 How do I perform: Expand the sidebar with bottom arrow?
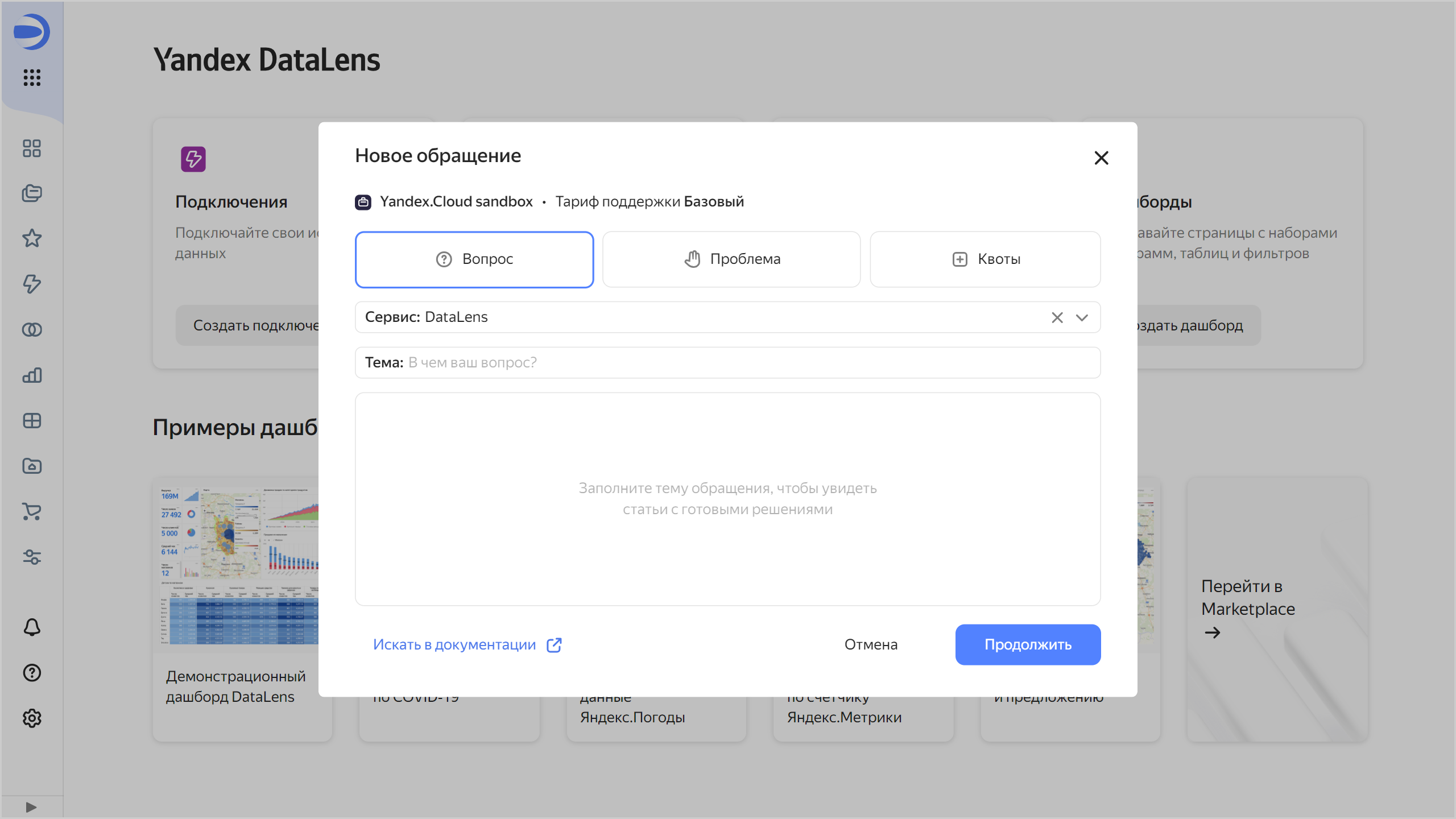31,807
